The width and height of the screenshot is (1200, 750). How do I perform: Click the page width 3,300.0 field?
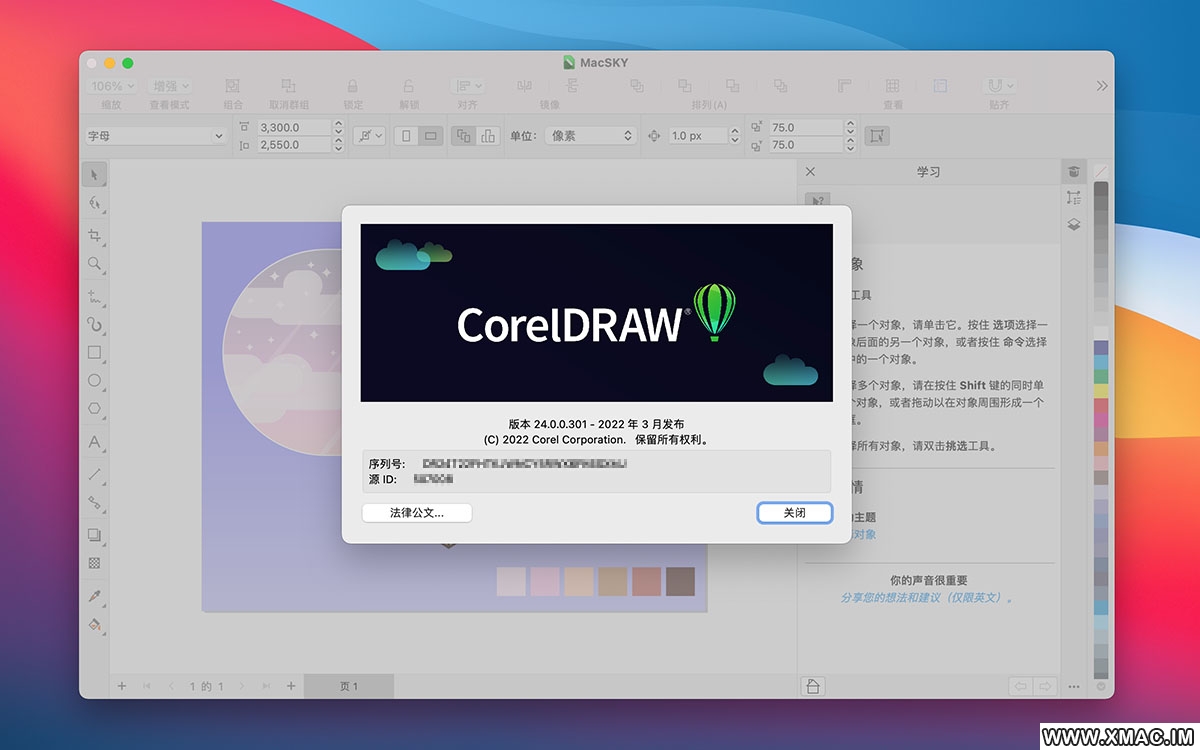pyautogui.click(x=294, y=128)
